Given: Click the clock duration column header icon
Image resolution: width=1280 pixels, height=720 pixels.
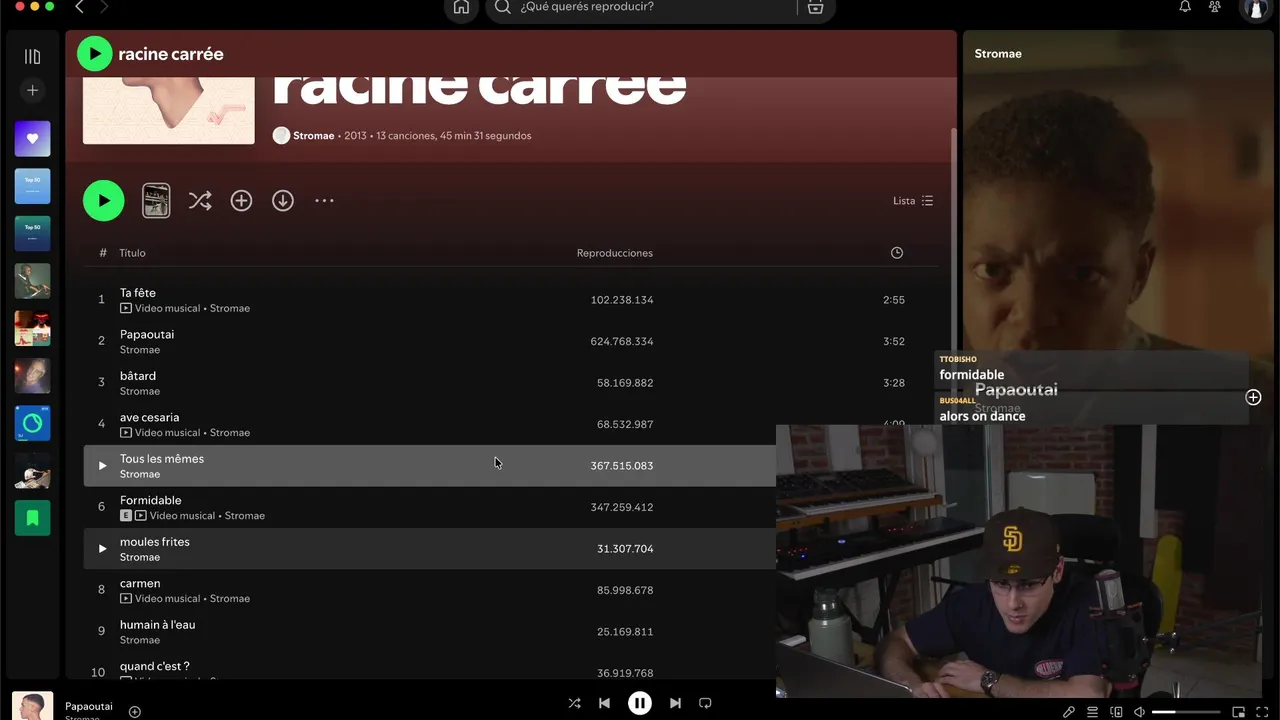Looking at the screenshot, I should pos(897,253).
